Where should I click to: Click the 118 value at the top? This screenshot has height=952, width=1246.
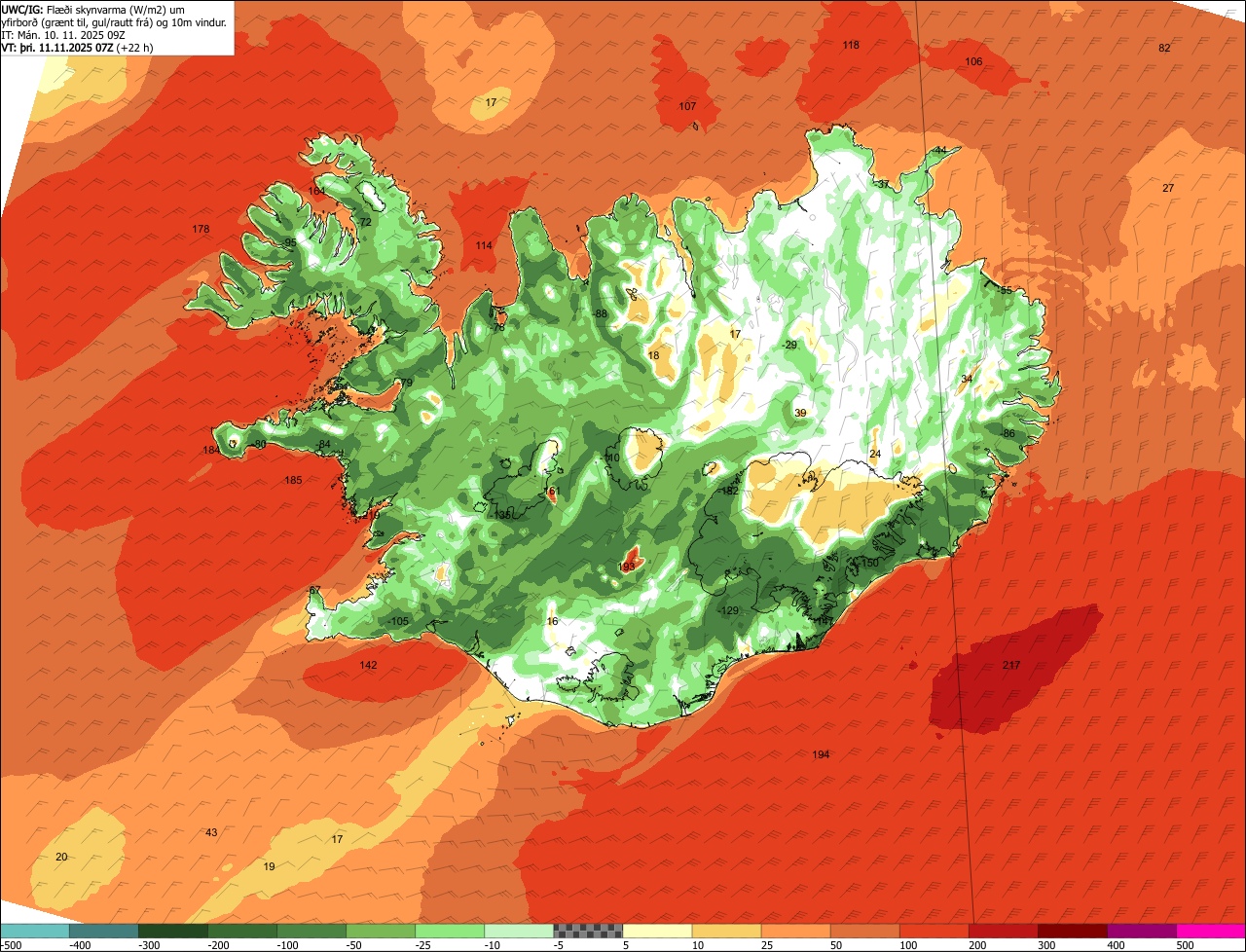coord(851,46)
